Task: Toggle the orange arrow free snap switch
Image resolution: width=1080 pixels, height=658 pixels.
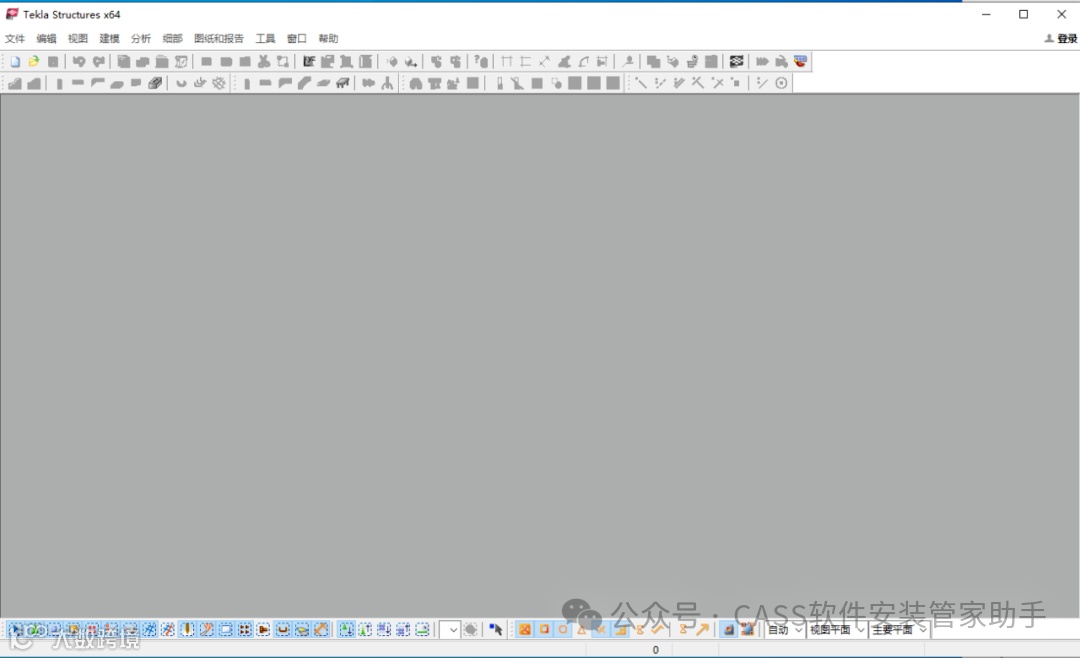Action: [x=702, y=630]
